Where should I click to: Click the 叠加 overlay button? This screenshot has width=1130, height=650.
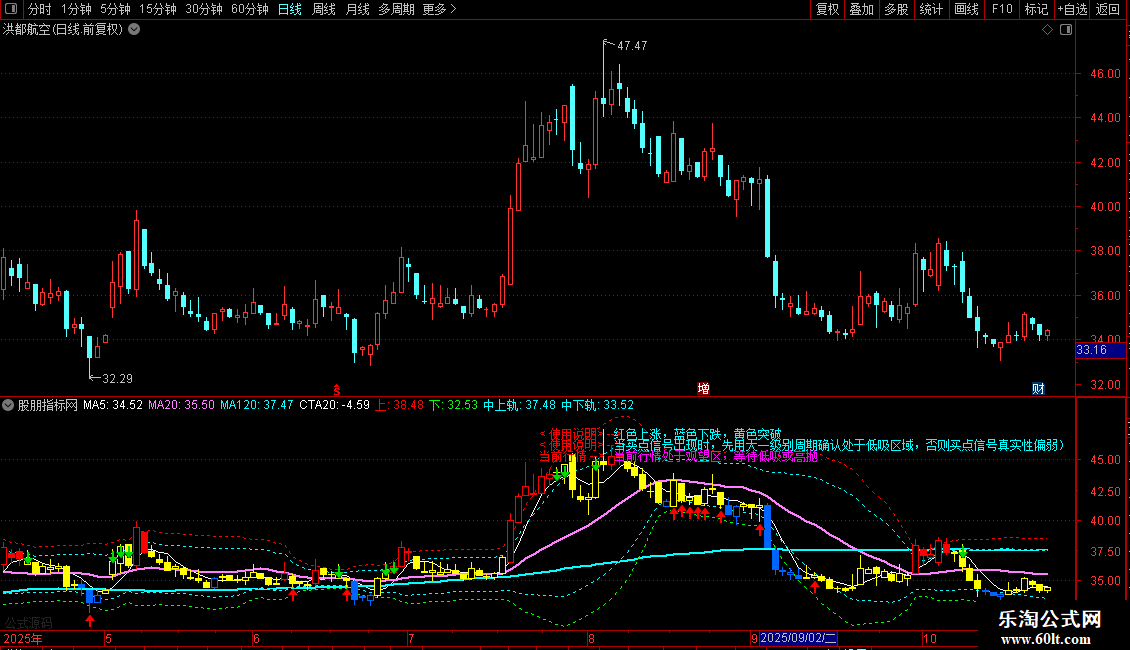[861, 9]
